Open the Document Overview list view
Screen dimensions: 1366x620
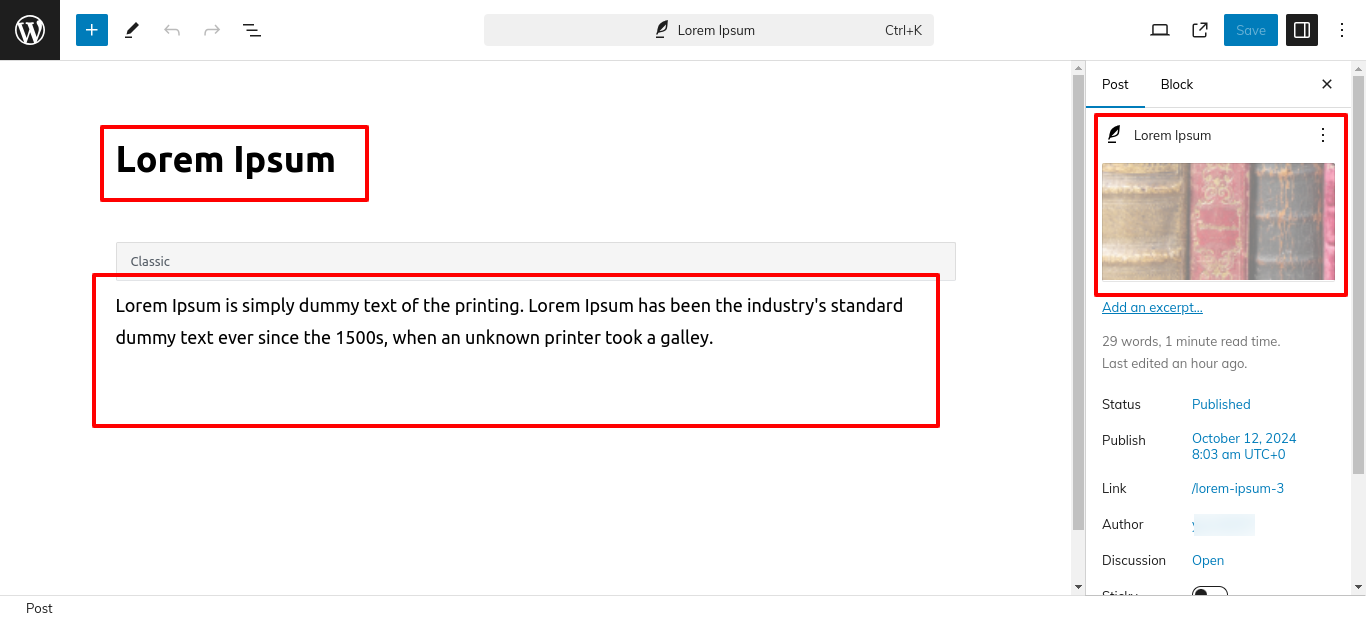[x=252, y=30]
